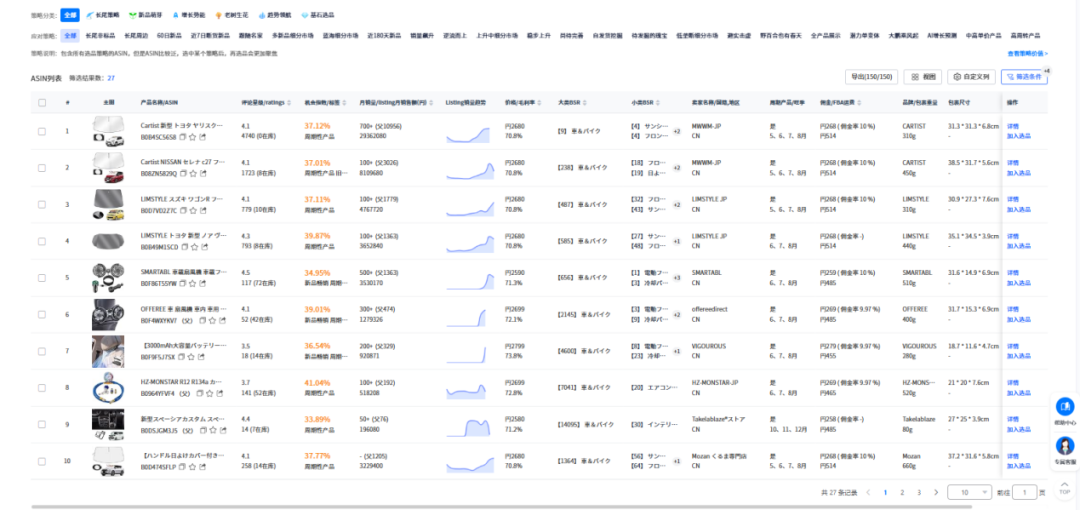Open 详情 link for row 1
Screen dimensions: 1080x510
[x=1012, y=127]
